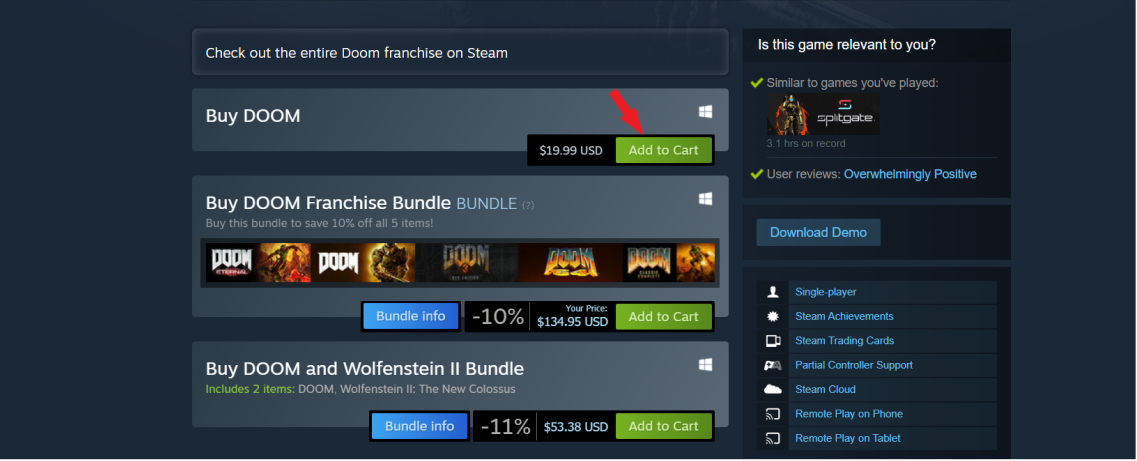This screenshot has height=461, width=1137.
Task: Open the entire Doom franchise banner
Action: 460,52
